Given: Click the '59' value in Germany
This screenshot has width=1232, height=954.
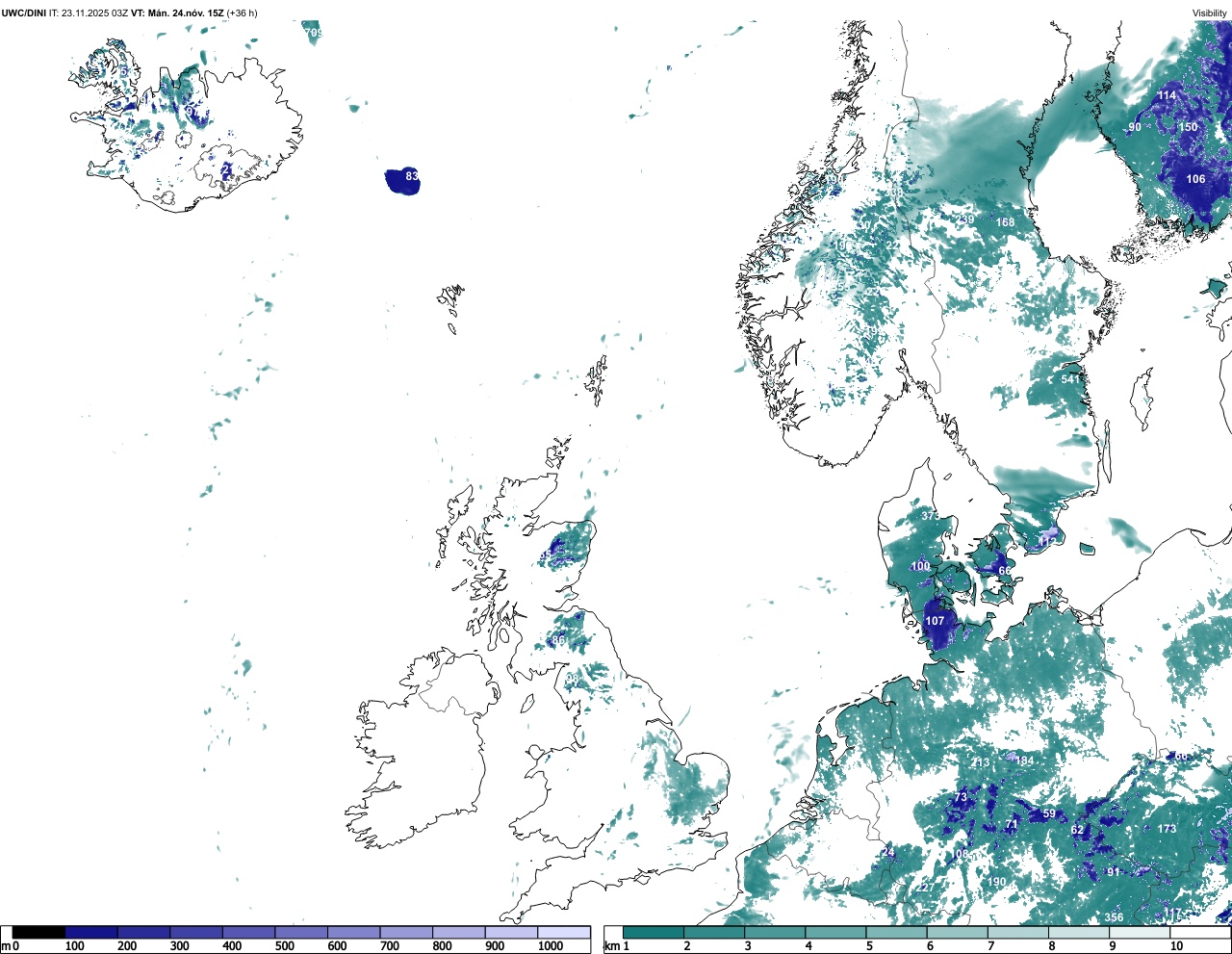Looking at the screenshot, I should click(1049, 813).
